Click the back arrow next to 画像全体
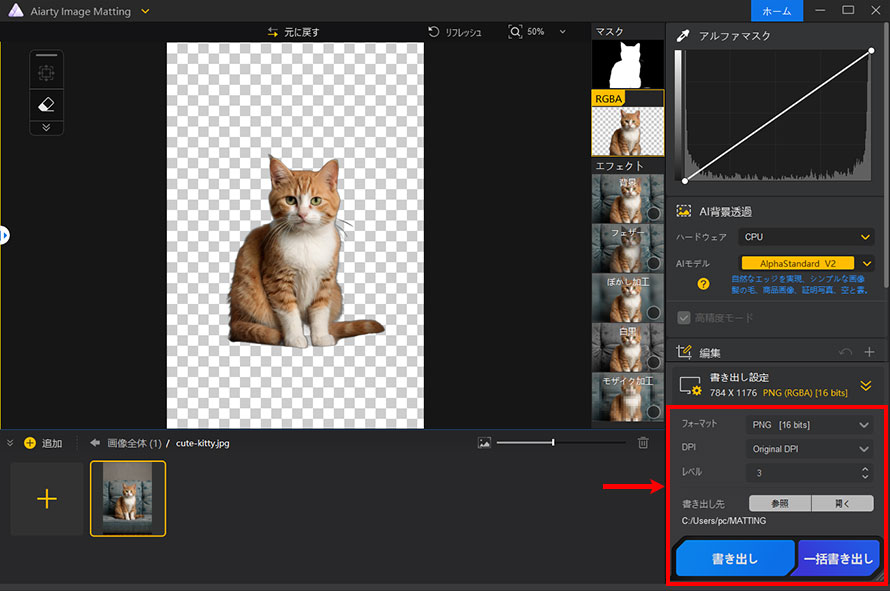The height and width of the screenshot is (591, 890). [x=95, y=443]
